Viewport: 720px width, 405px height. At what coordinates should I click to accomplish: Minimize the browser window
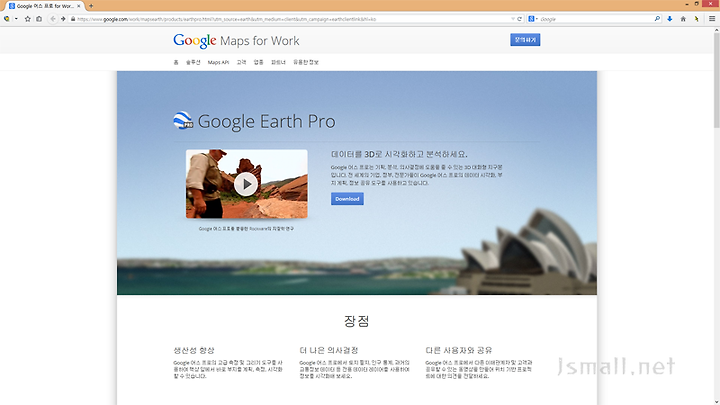(687, 4)
